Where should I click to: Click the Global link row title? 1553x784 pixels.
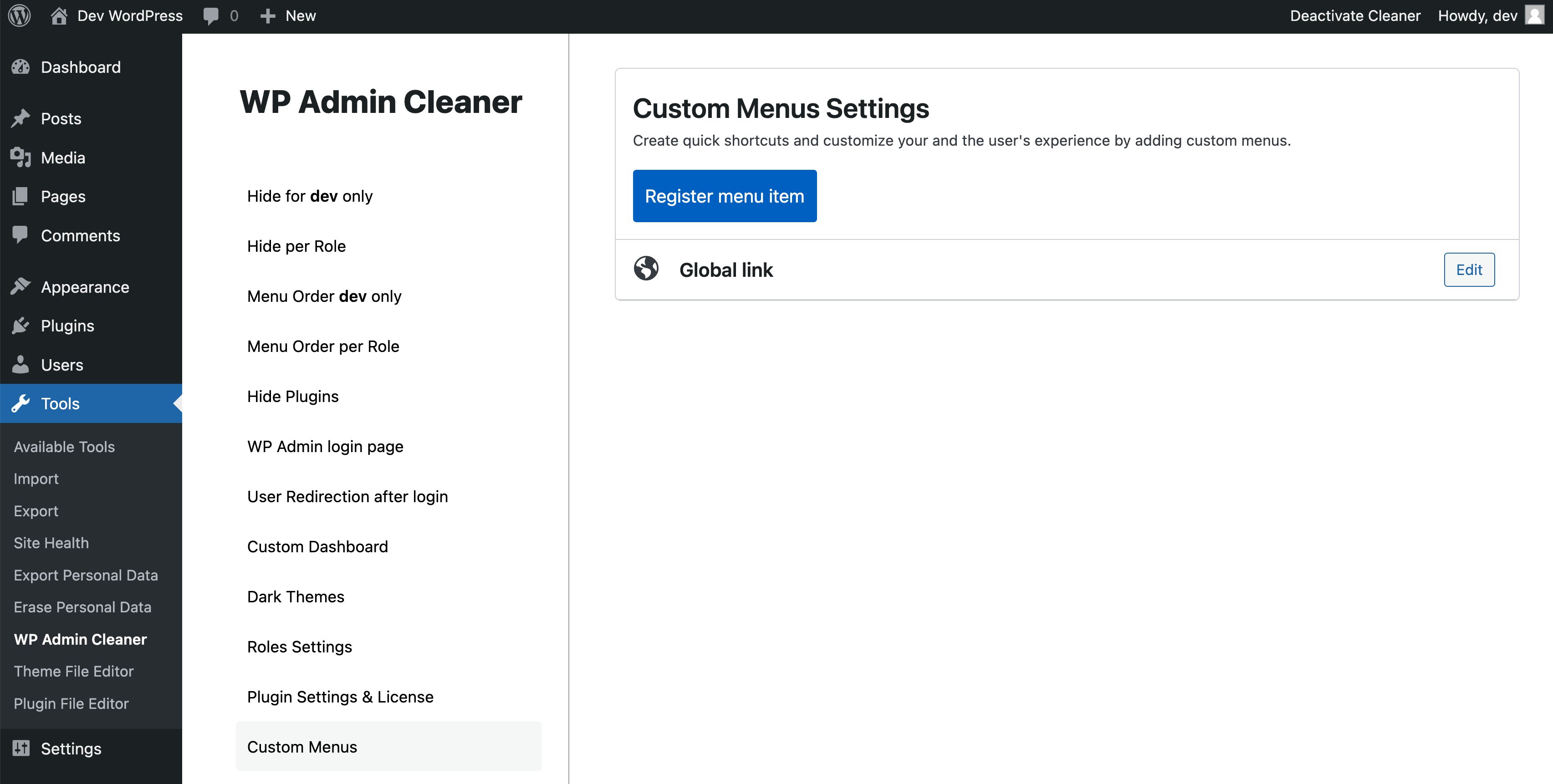[726, 270]
